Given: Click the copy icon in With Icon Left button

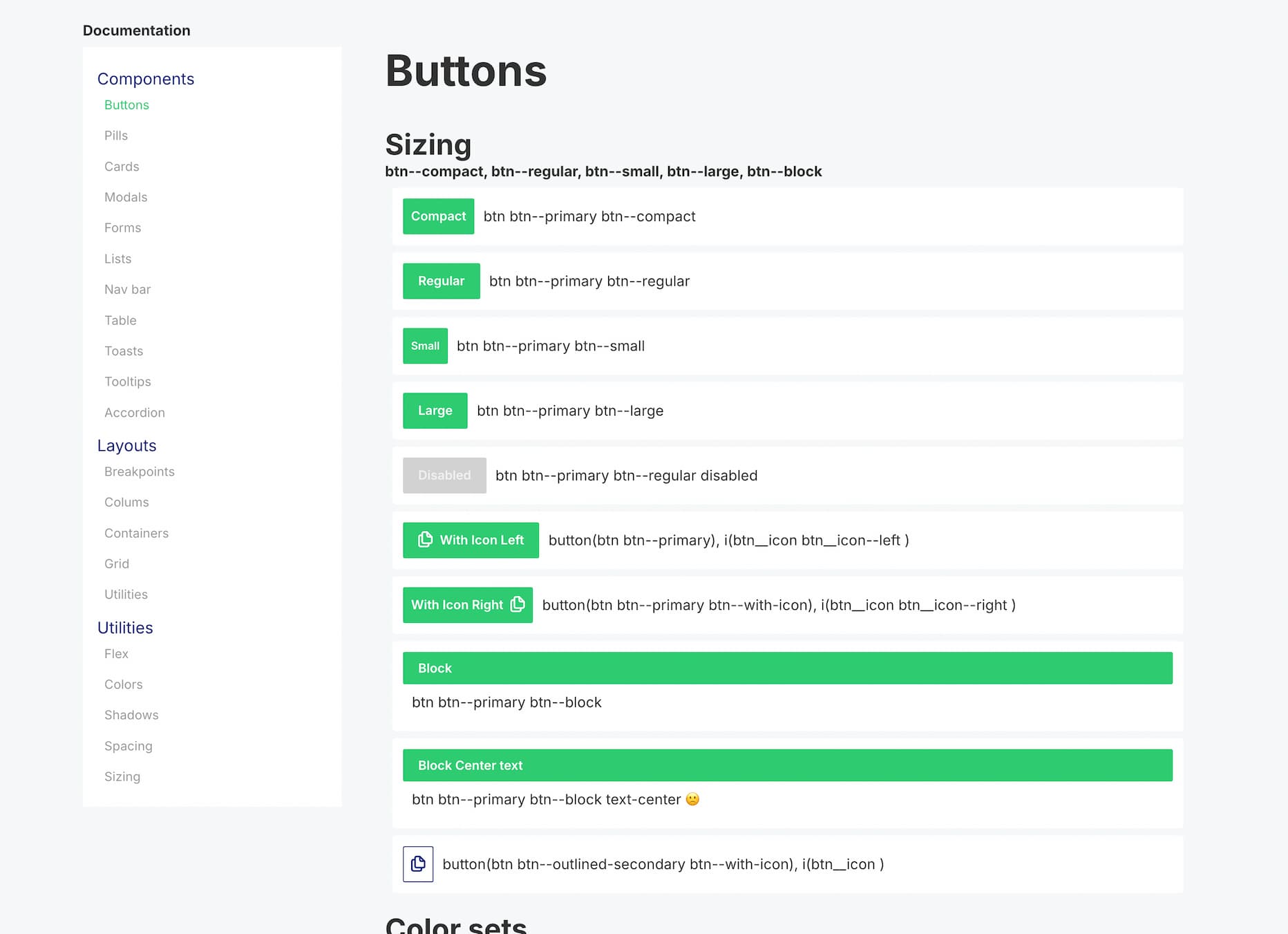Looking at the screenshot, I should [x=426, y=539].
